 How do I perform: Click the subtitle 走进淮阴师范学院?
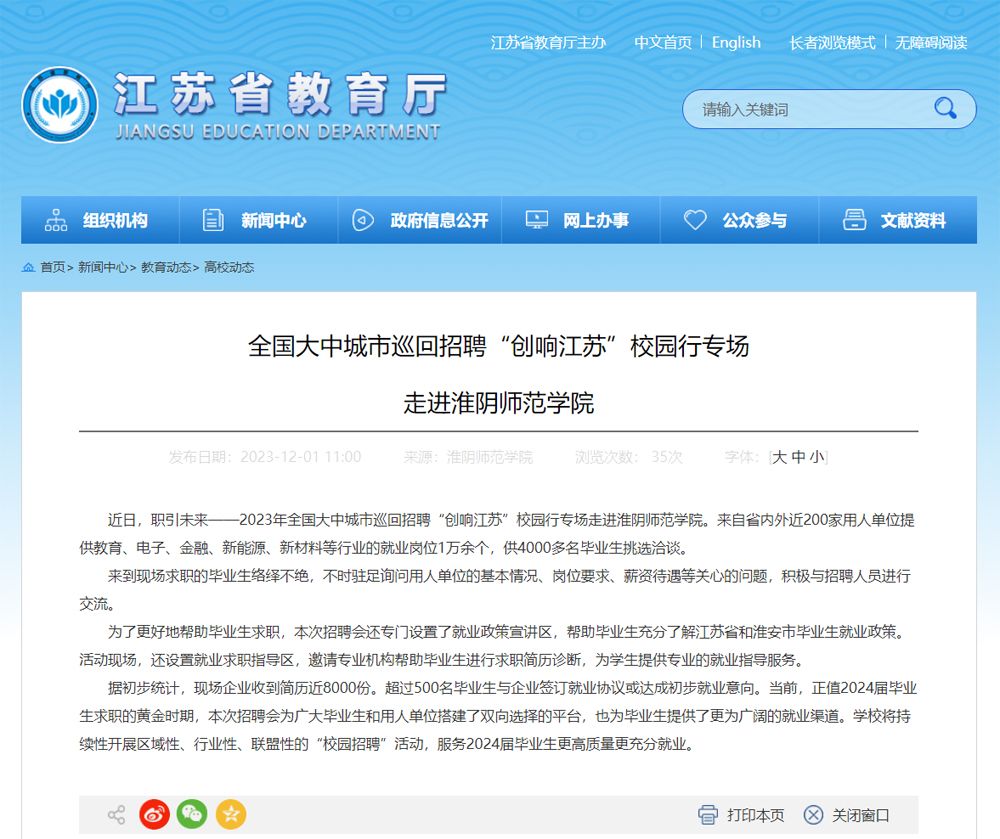(499, 403)
